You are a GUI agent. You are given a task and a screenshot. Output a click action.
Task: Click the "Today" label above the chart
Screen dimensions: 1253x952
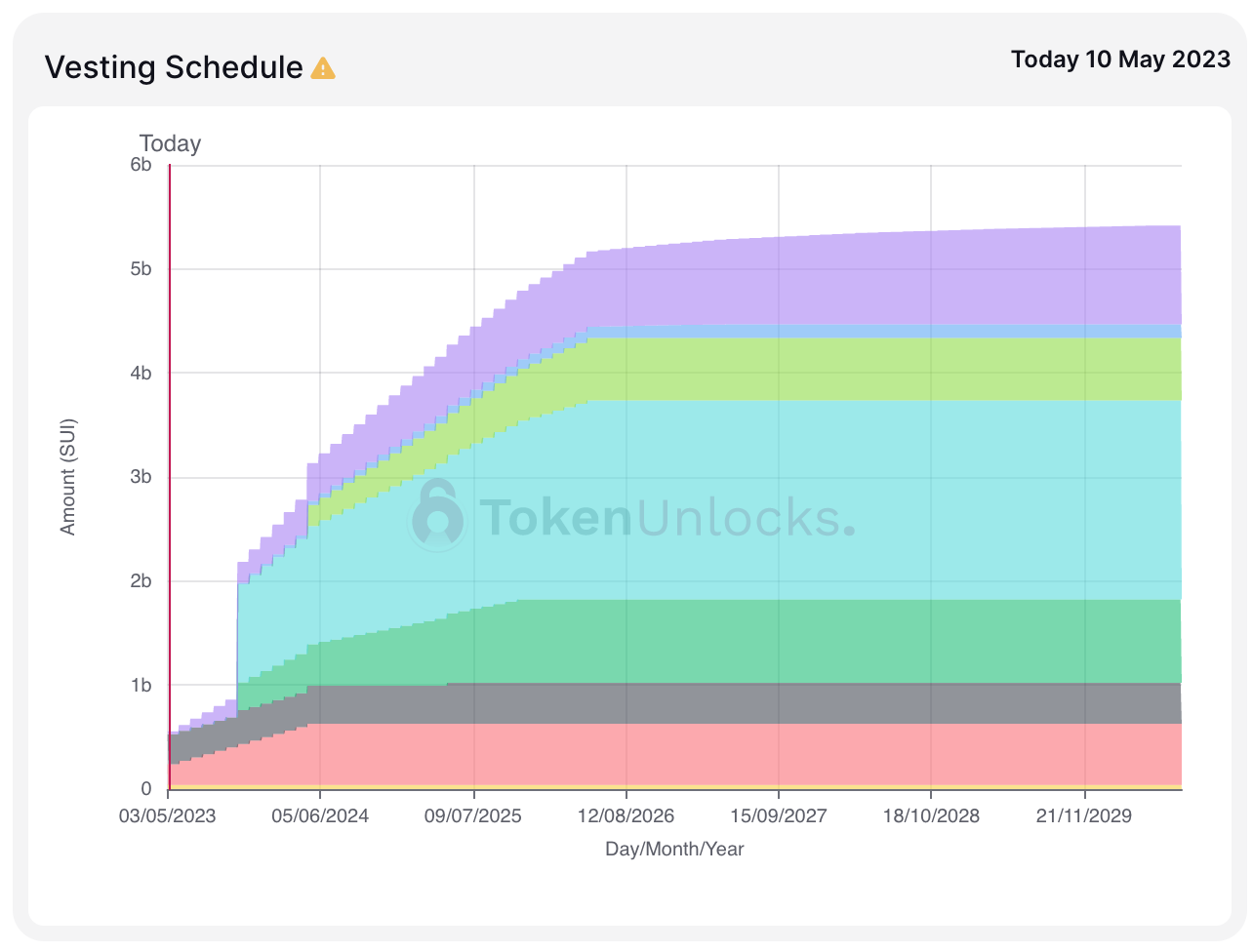[x=170, y=143]
